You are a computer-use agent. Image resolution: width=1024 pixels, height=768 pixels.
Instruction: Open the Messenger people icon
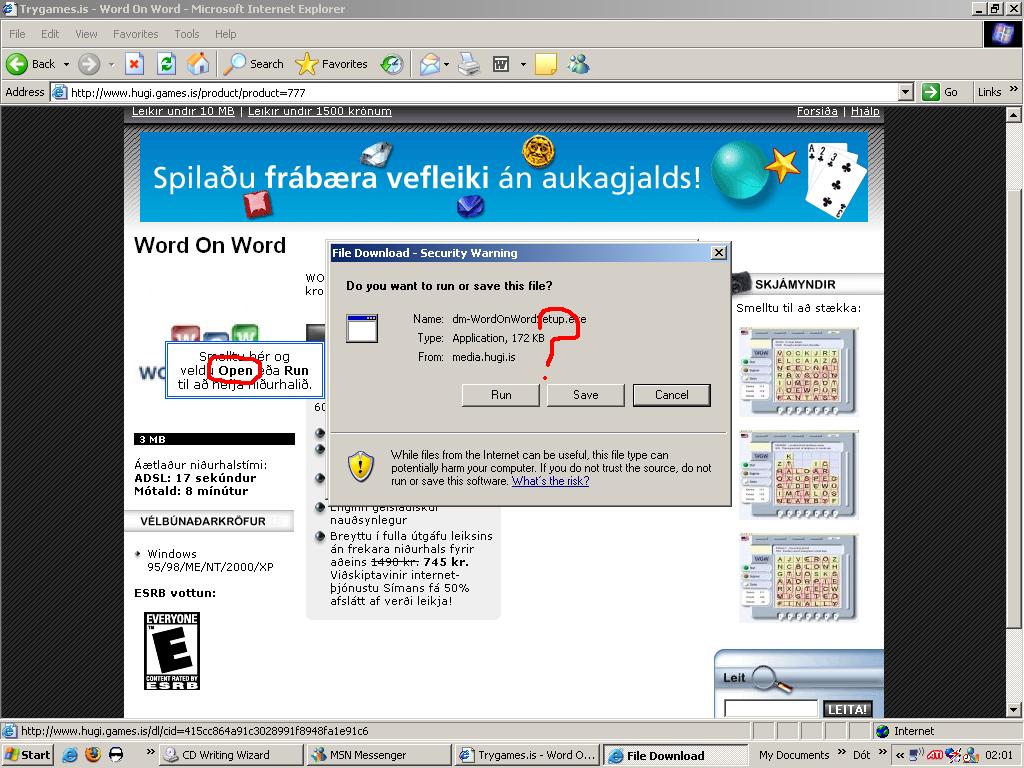[x=579, y=64]
